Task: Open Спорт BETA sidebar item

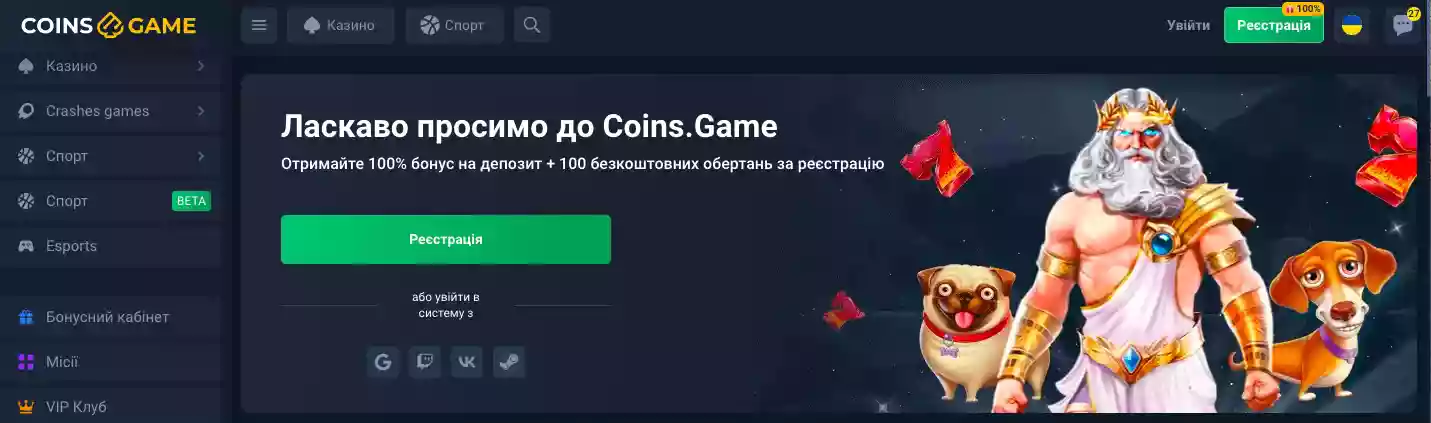Action: pos(110,201)
